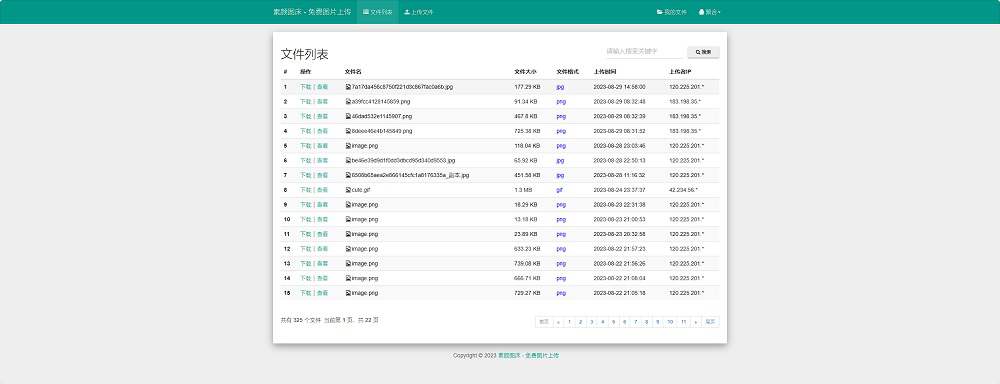Screen dimensions: 1000x384
Task: Click the 搜索 search button
Action: [703, 52]
